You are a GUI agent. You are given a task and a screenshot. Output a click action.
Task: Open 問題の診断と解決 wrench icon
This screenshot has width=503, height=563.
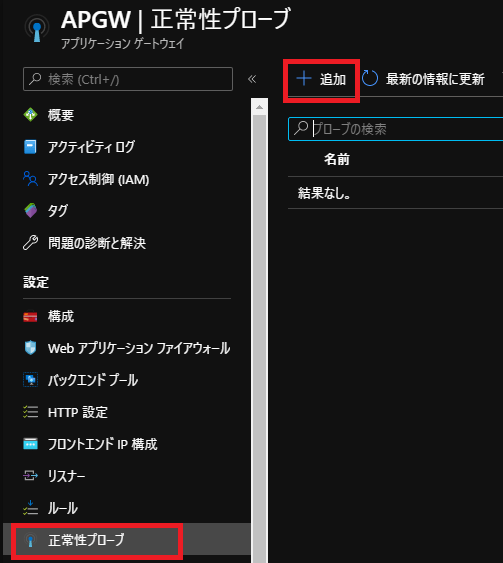point(31,243)
